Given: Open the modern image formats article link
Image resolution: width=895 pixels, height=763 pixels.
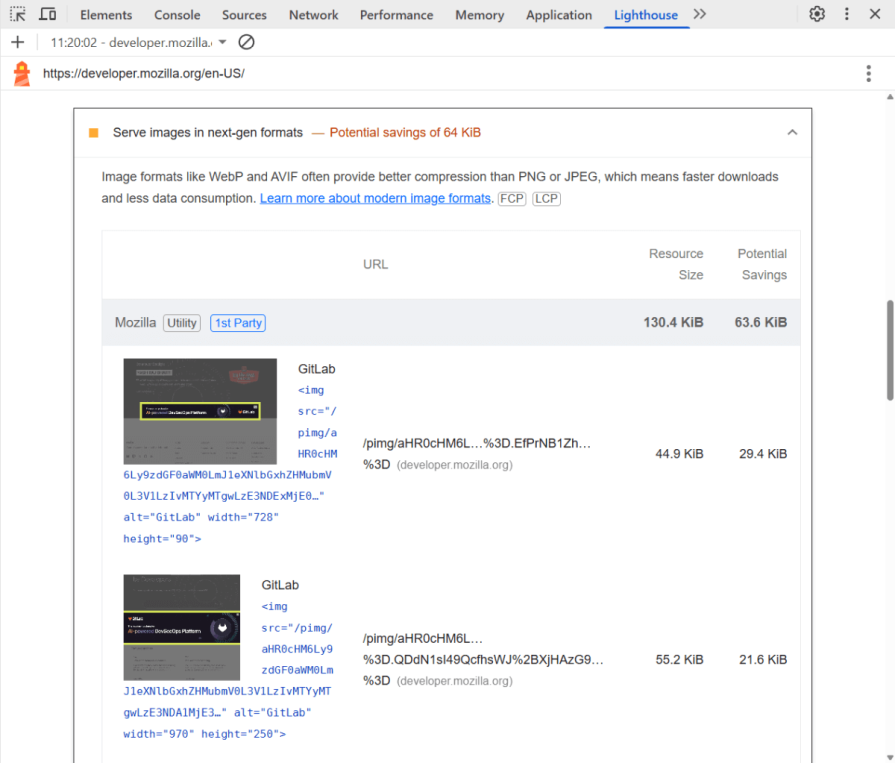Looking at the screenshot, I should coord(375,198).
